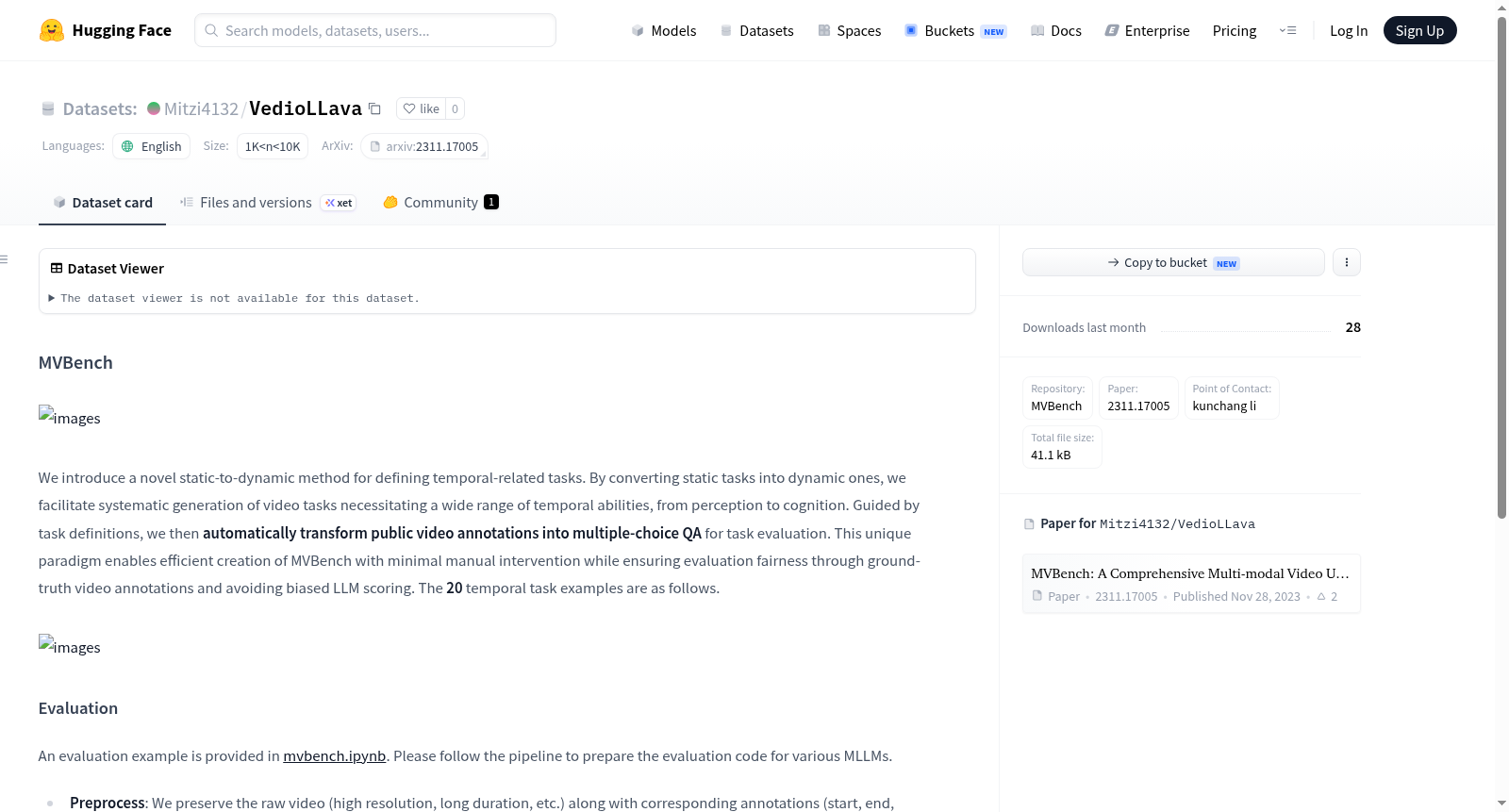This screenshot has width=1509, height=812.
Task: Open the Models page
Action: pyautogui.click(x=664, y=30)
